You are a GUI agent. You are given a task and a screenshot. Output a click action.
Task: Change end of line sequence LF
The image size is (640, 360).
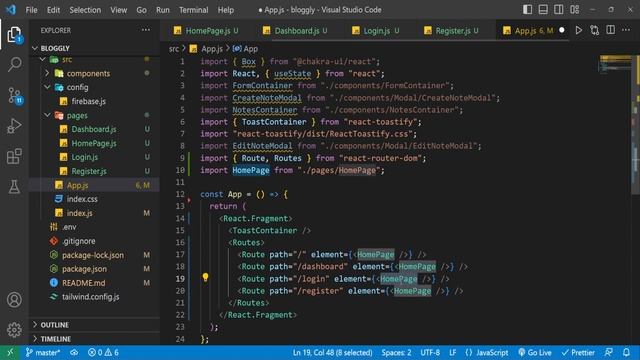click(453, 352)
